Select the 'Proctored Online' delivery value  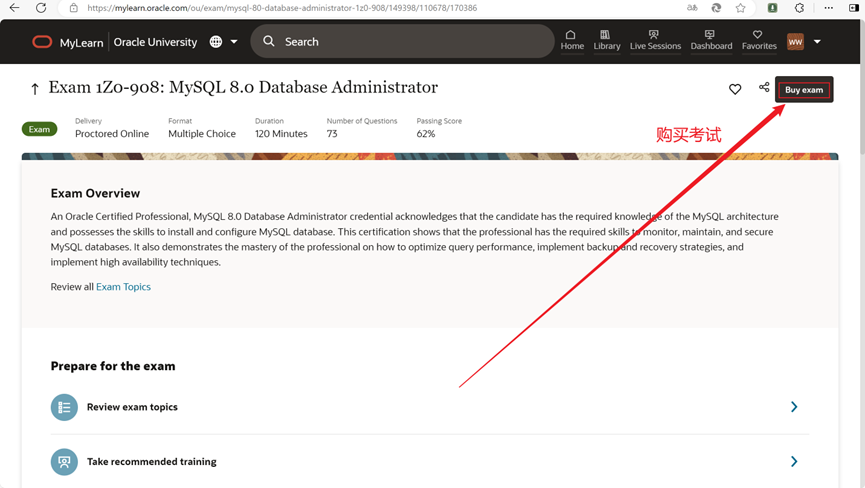coord(112,133)
